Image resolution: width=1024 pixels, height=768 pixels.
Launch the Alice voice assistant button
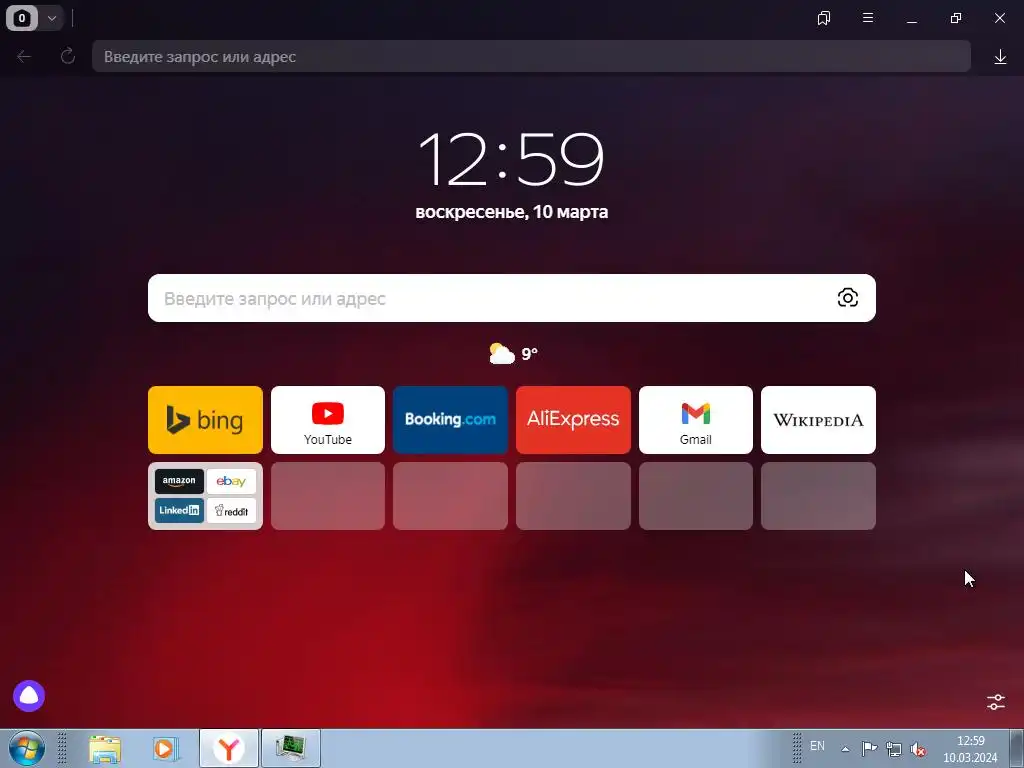(29, 696)
